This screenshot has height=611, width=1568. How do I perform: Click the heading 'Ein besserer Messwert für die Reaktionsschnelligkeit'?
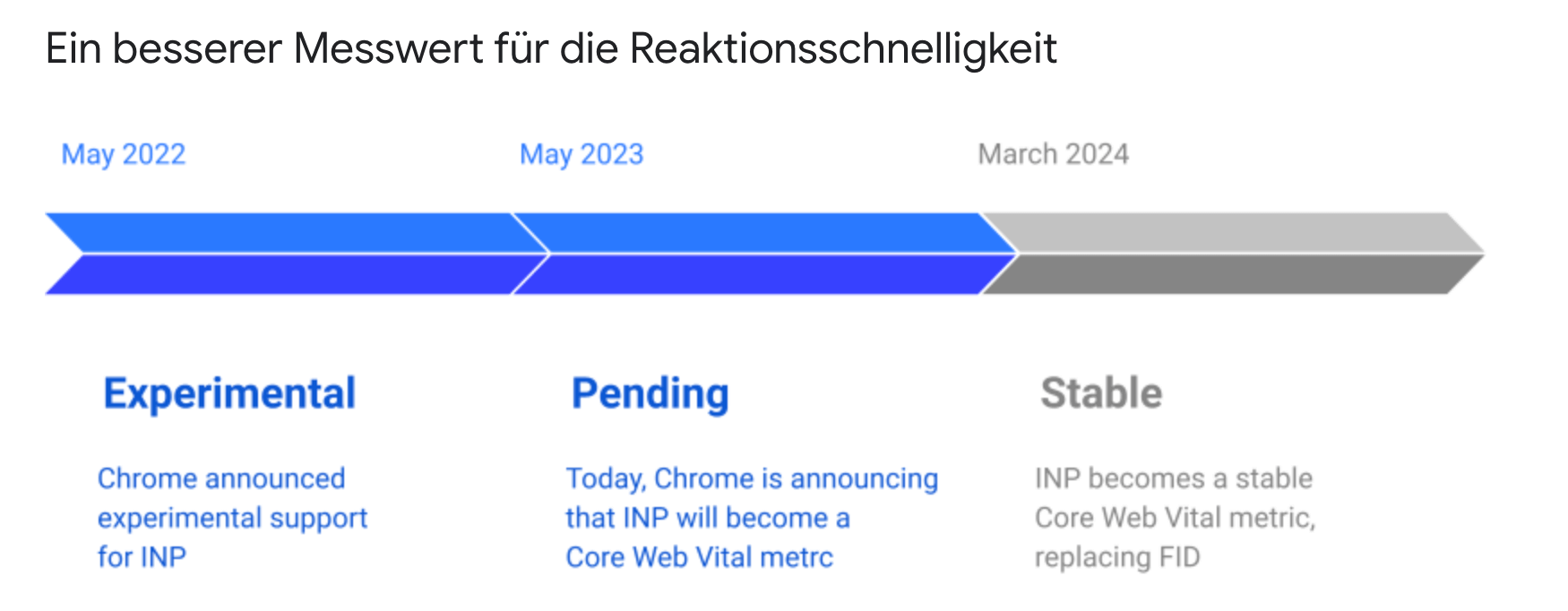[551, 49]
